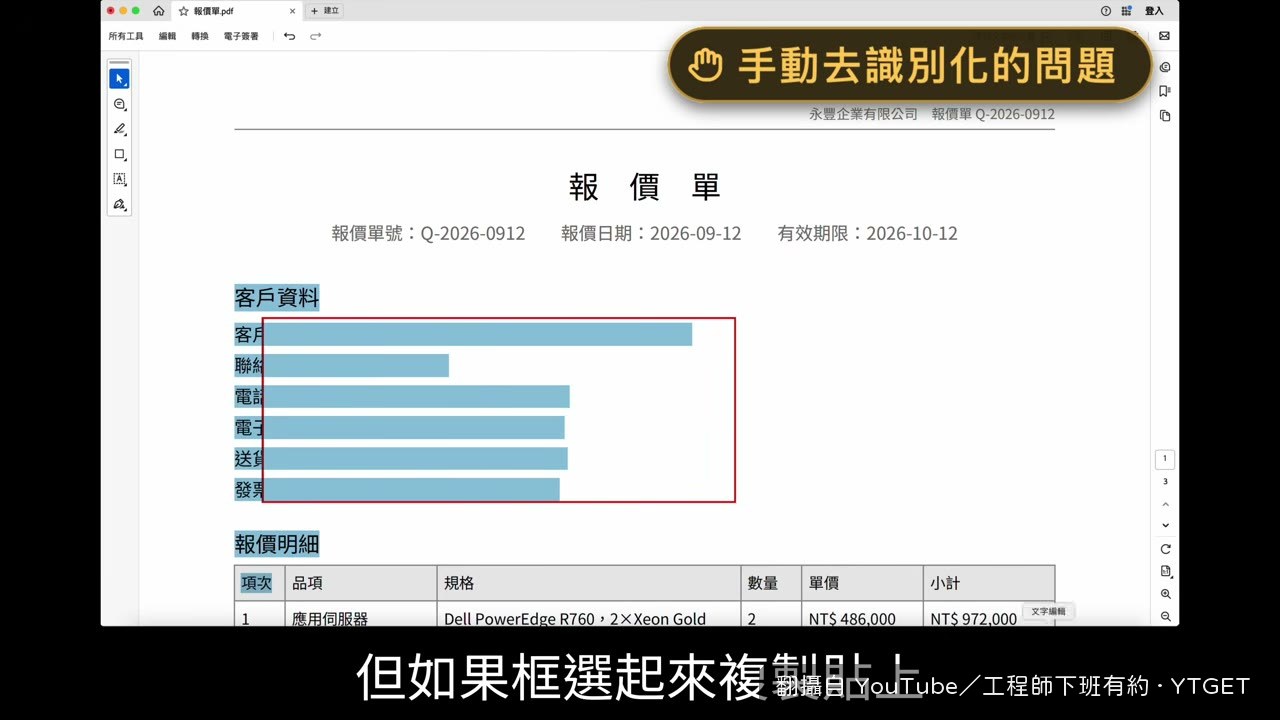1280x720 pixels.
Task: Zoom in on the document
Action: (x=1165, y=594)
